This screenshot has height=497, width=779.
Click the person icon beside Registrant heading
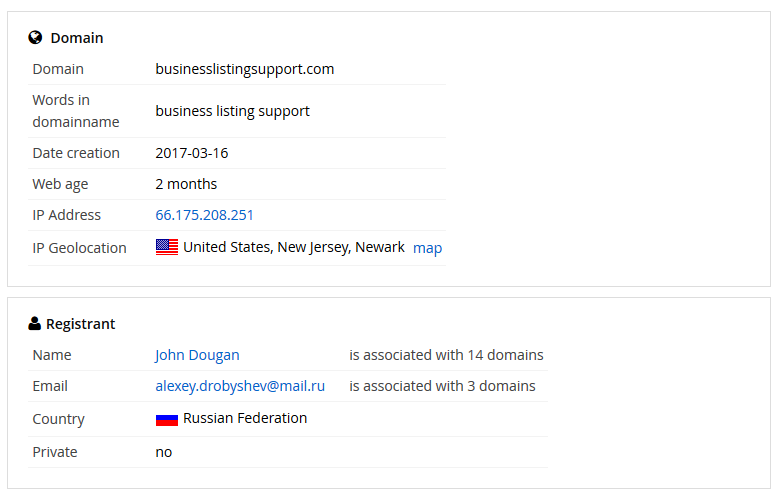pyautogui.click(x=34, y=324)
